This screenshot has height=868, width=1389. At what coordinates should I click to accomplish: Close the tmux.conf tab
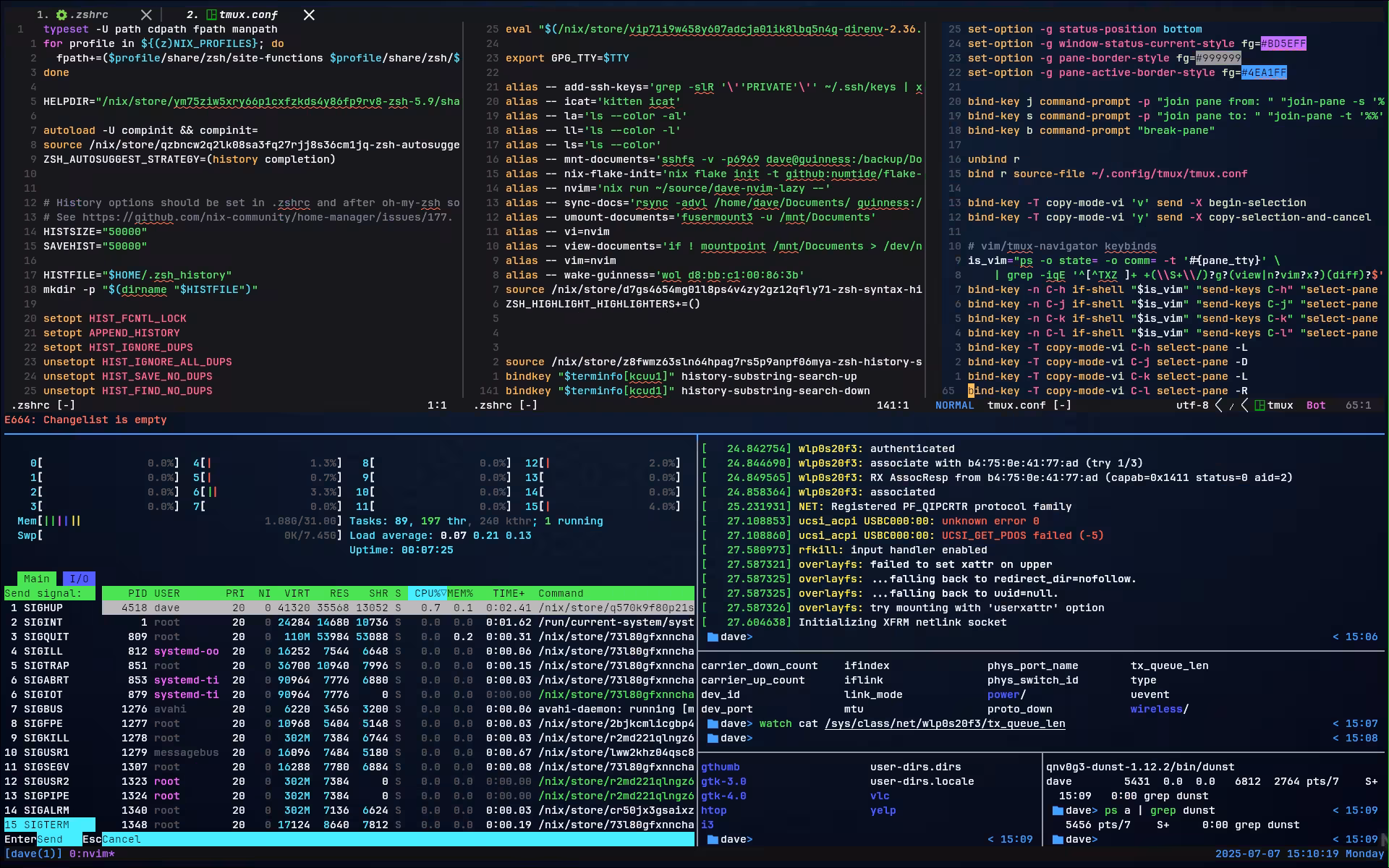click(x=309, y=14)
